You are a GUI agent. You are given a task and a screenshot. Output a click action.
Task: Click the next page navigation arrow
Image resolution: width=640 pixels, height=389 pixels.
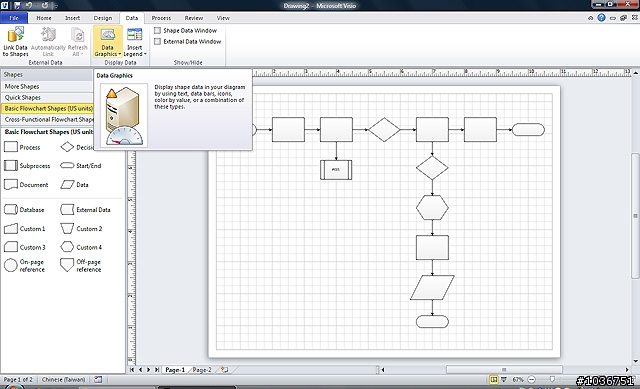pos(148,370)
